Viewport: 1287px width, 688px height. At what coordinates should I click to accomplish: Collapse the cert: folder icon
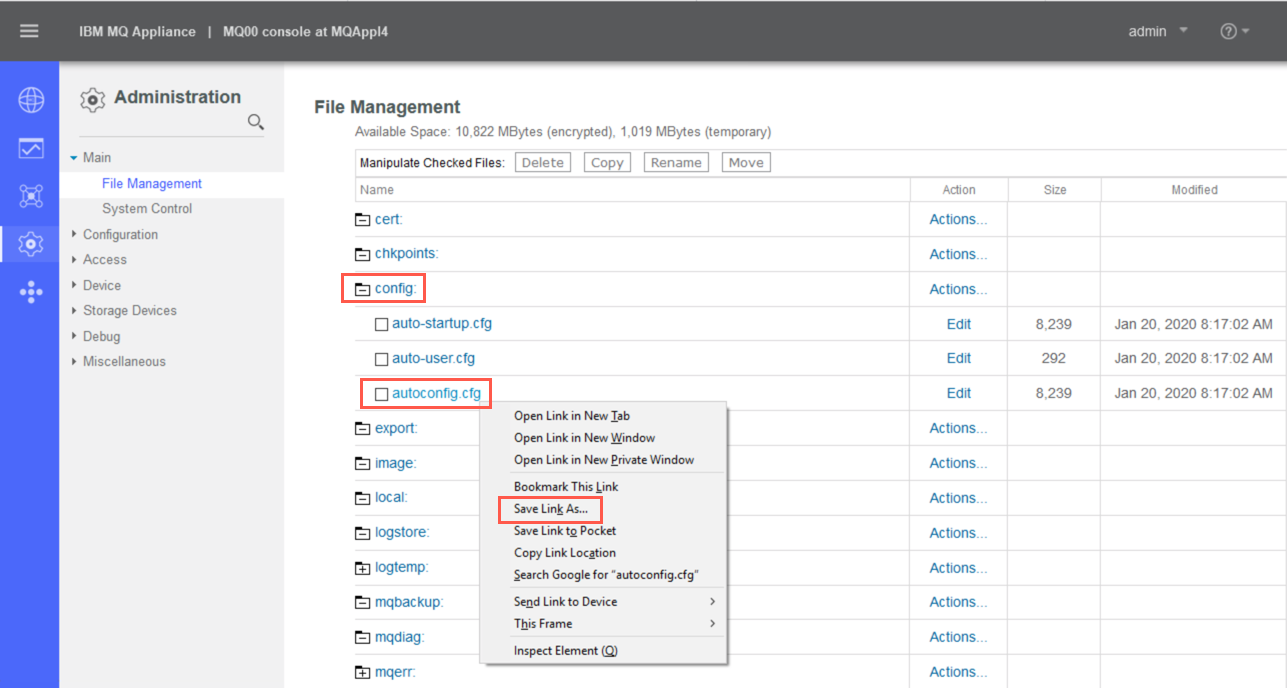[x=362, y=220]
